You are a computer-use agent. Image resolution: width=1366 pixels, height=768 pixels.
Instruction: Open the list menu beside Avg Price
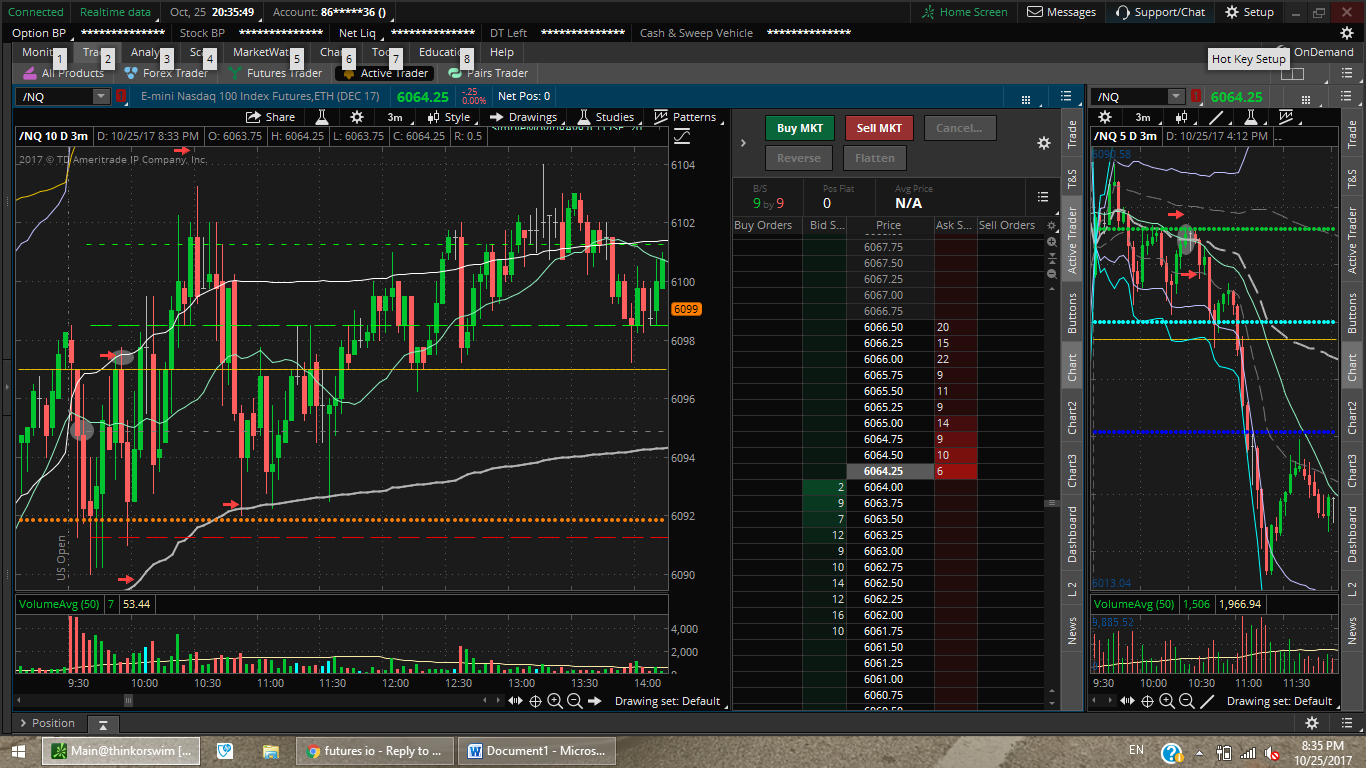point(1043,197)
